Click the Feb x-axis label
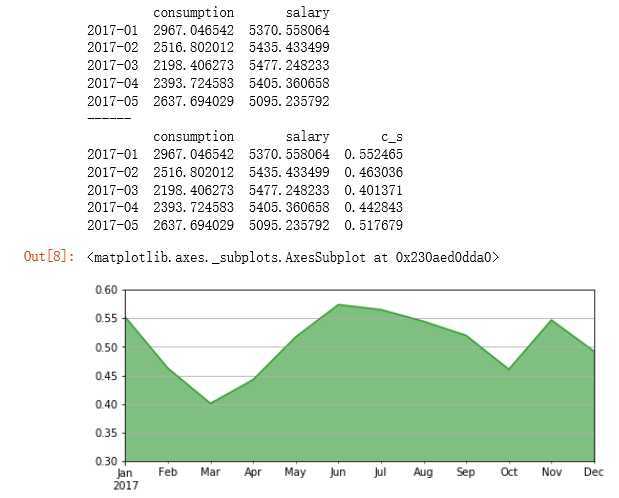This screenshot has height=498, width=619. (168, 472)
